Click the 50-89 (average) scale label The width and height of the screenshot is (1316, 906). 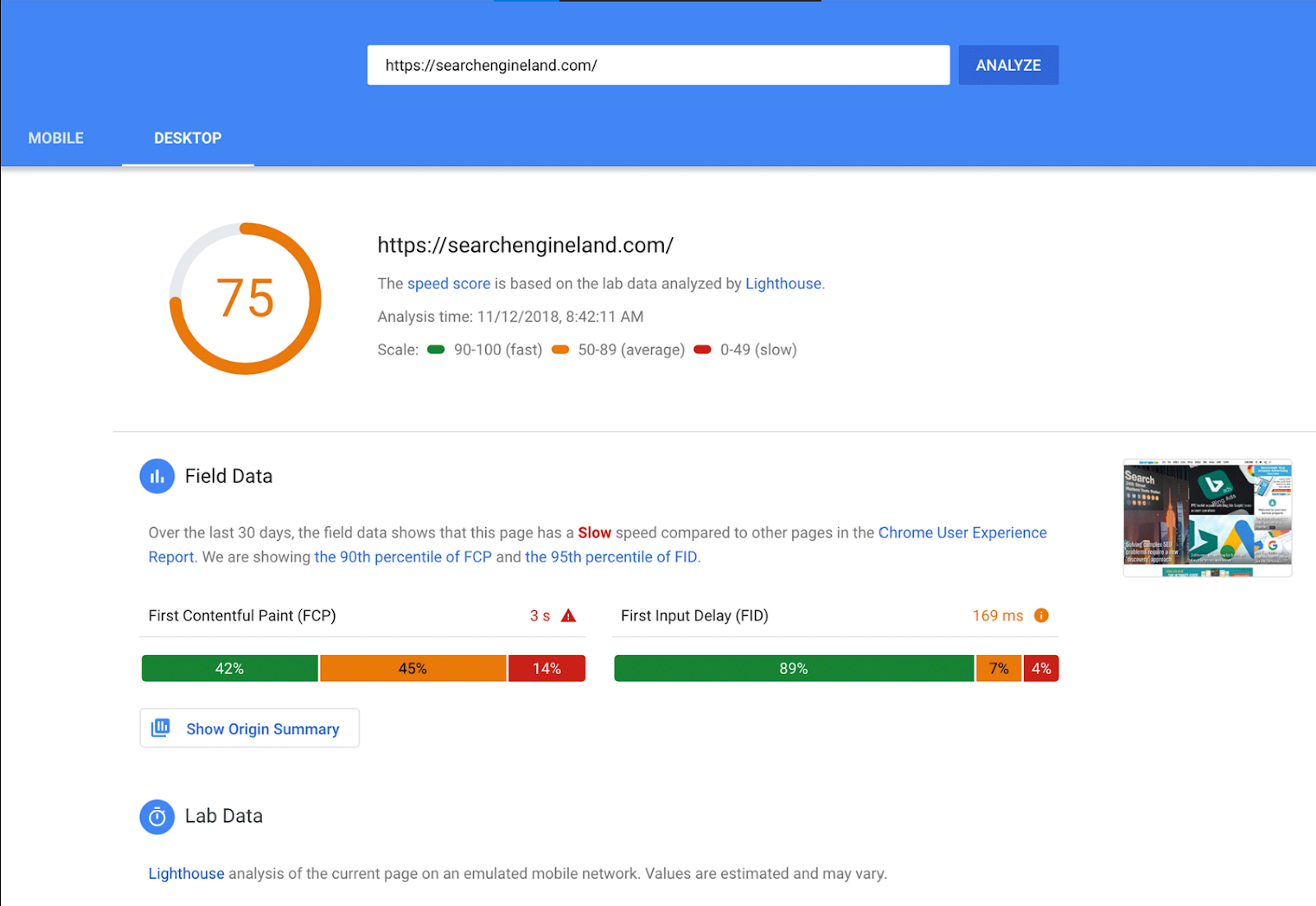pos(631,349)
